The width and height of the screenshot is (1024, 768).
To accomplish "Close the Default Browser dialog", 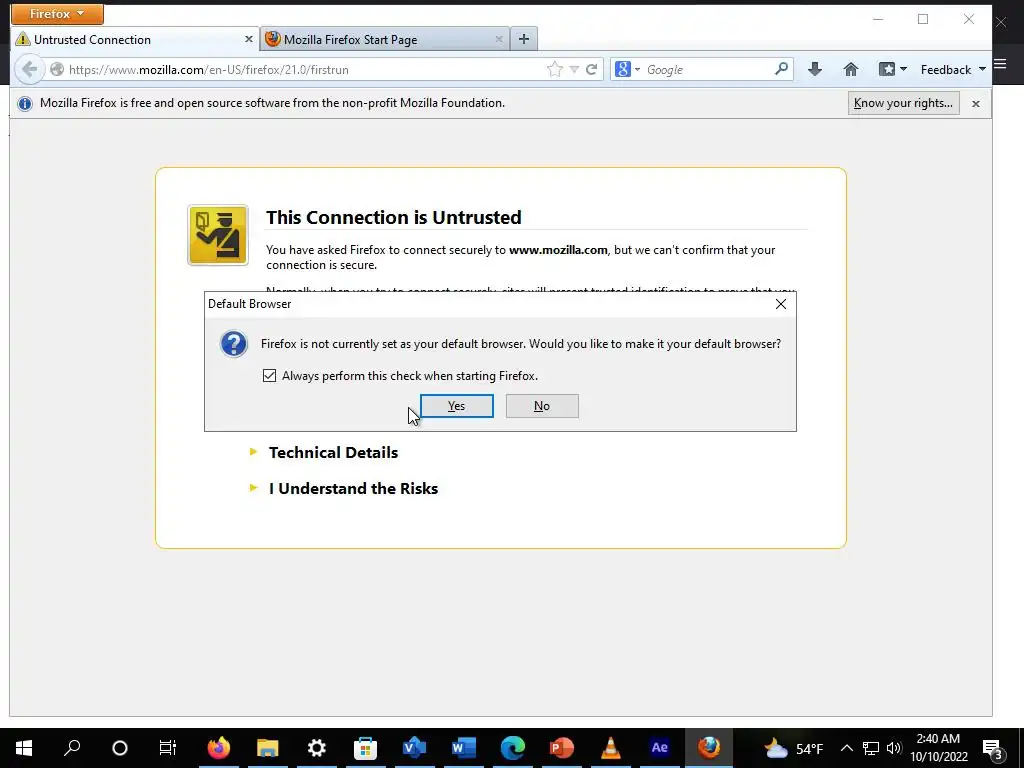I will pos(780,304).
